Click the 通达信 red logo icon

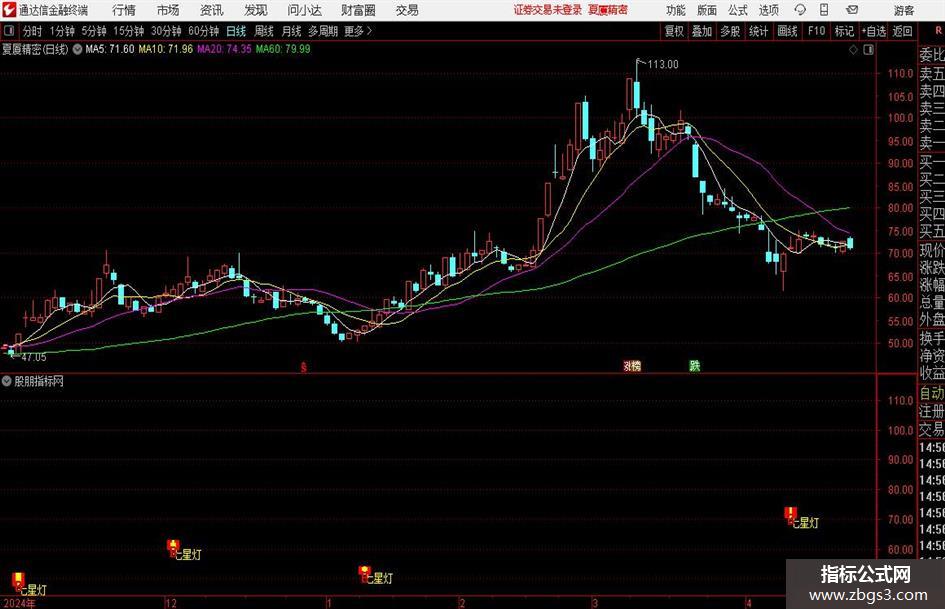(9, 10)
